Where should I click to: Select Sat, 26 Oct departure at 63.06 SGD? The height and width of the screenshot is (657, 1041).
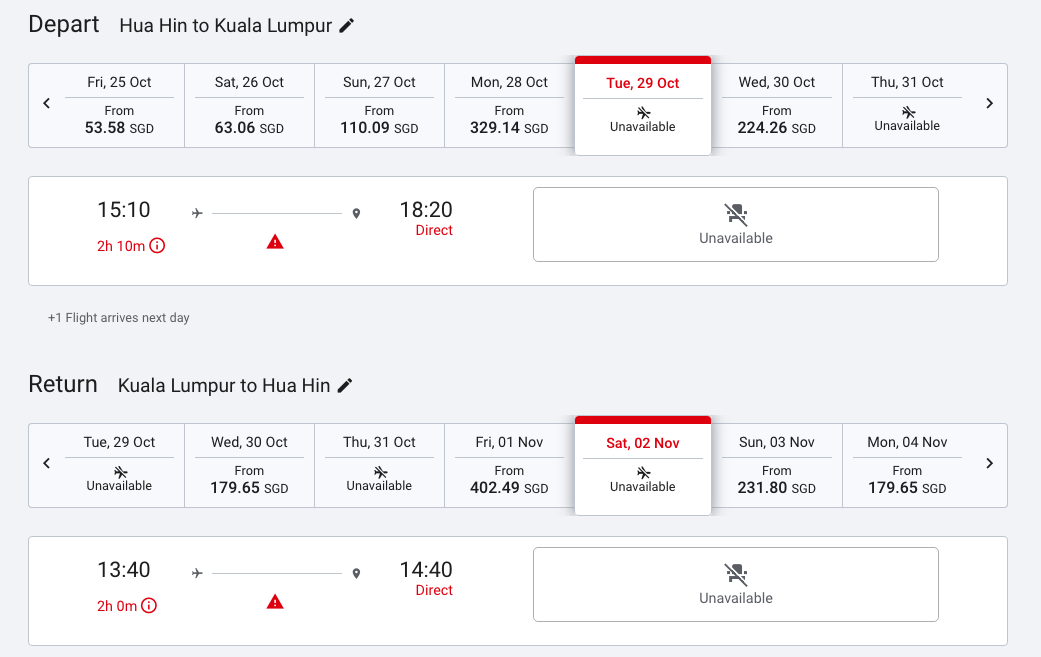[x=249, y=106]
